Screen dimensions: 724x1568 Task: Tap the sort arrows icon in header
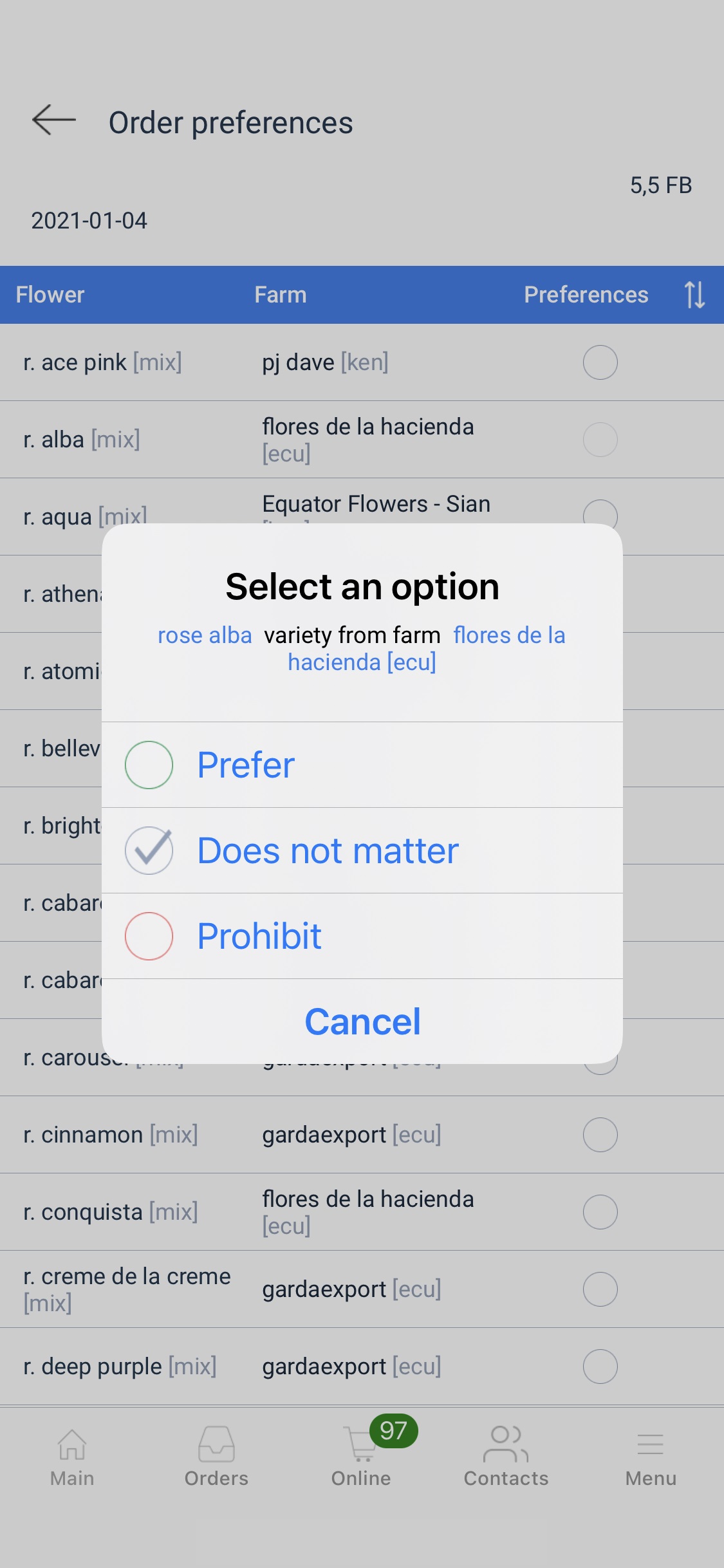click(694, 295)
